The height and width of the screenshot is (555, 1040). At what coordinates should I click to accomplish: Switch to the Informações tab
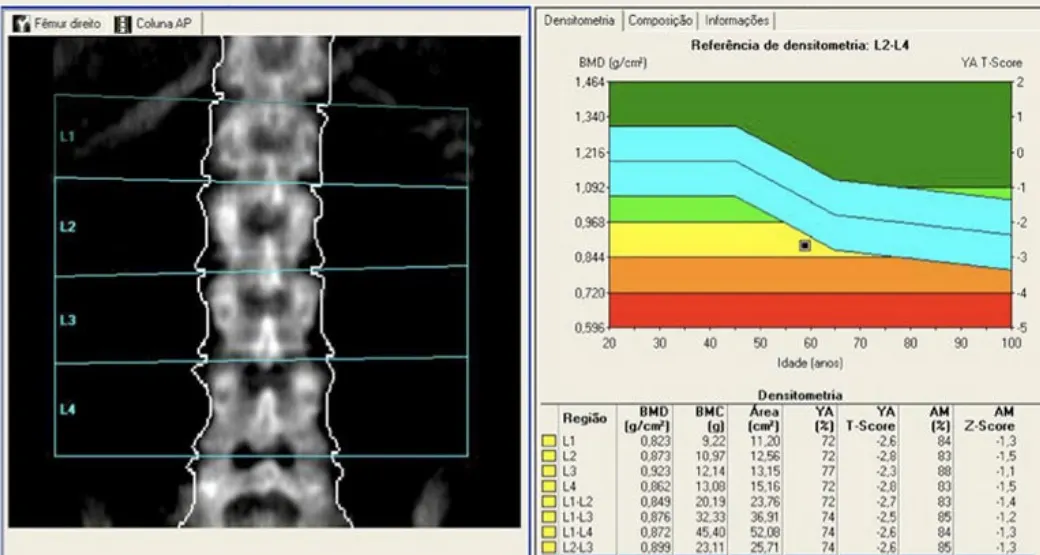pos(736,21)
